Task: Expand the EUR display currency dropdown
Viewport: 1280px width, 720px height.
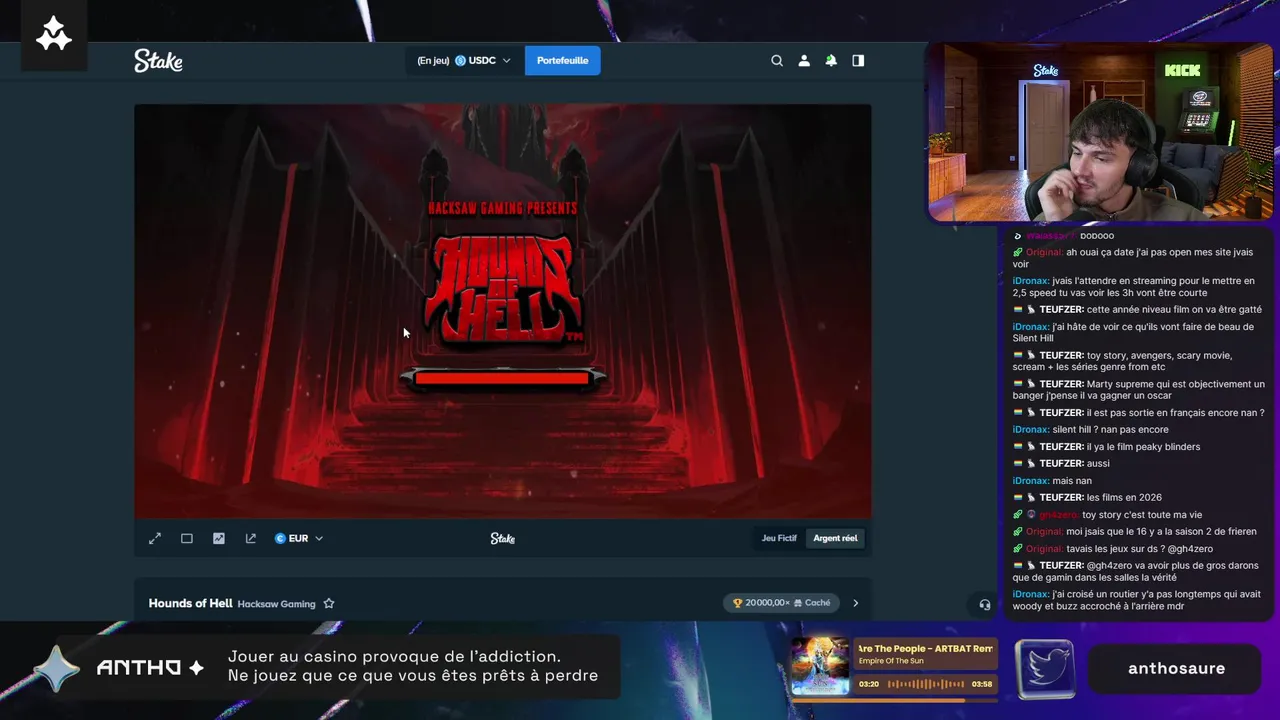Action: (x=299, y=538)
